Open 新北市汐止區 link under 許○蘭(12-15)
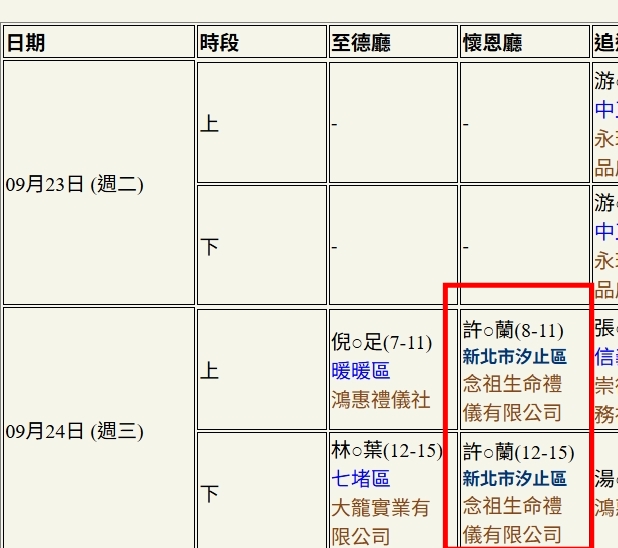618x548 pixels. coord(514,479)
